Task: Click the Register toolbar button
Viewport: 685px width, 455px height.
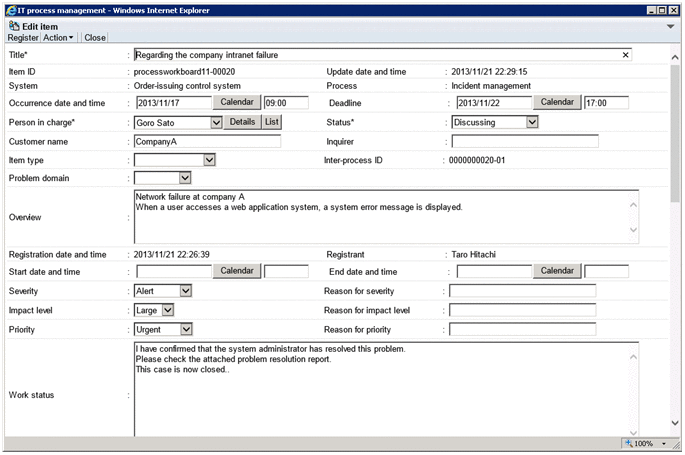Action: pos(23,37)
